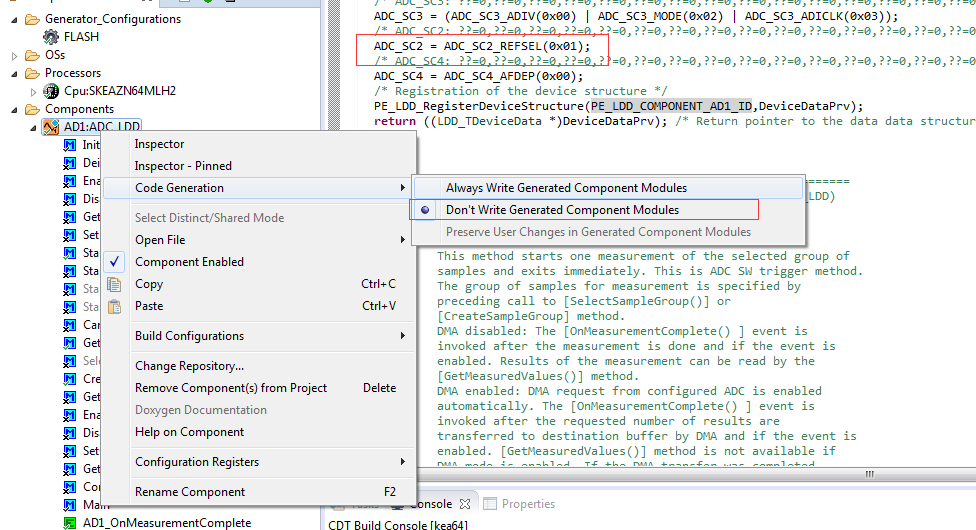Collapse the Generator_Configurations tree node
The image size is (976, 530).
click(x=14, y=20)
